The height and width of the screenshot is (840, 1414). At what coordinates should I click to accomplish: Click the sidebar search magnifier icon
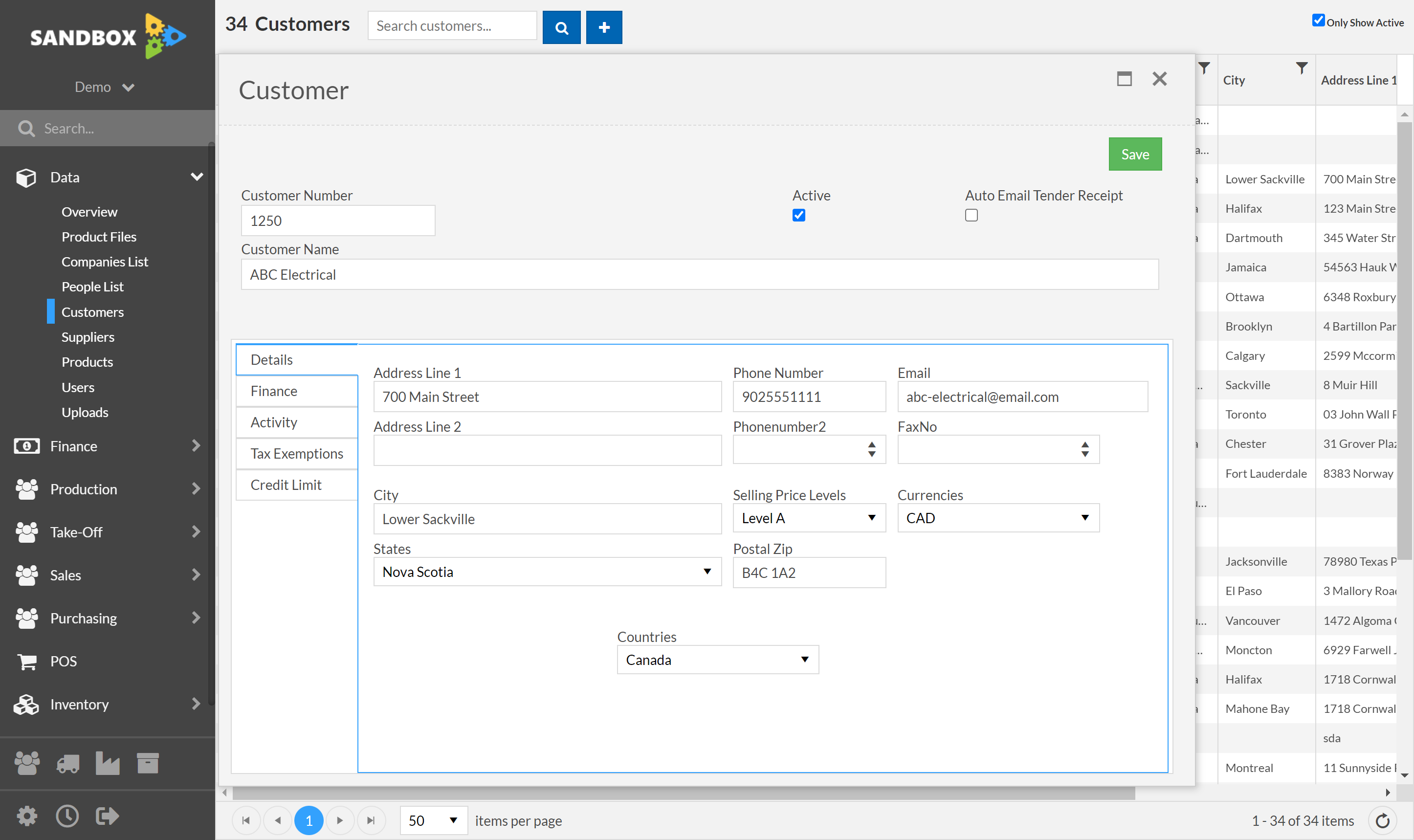(26, 129)
